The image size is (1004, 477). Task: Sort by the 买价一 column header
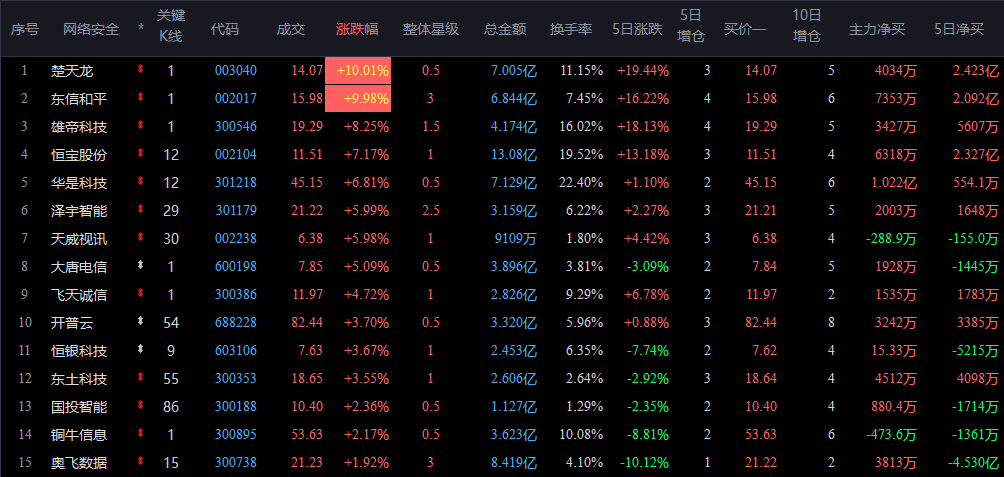(x=745, y=29)
